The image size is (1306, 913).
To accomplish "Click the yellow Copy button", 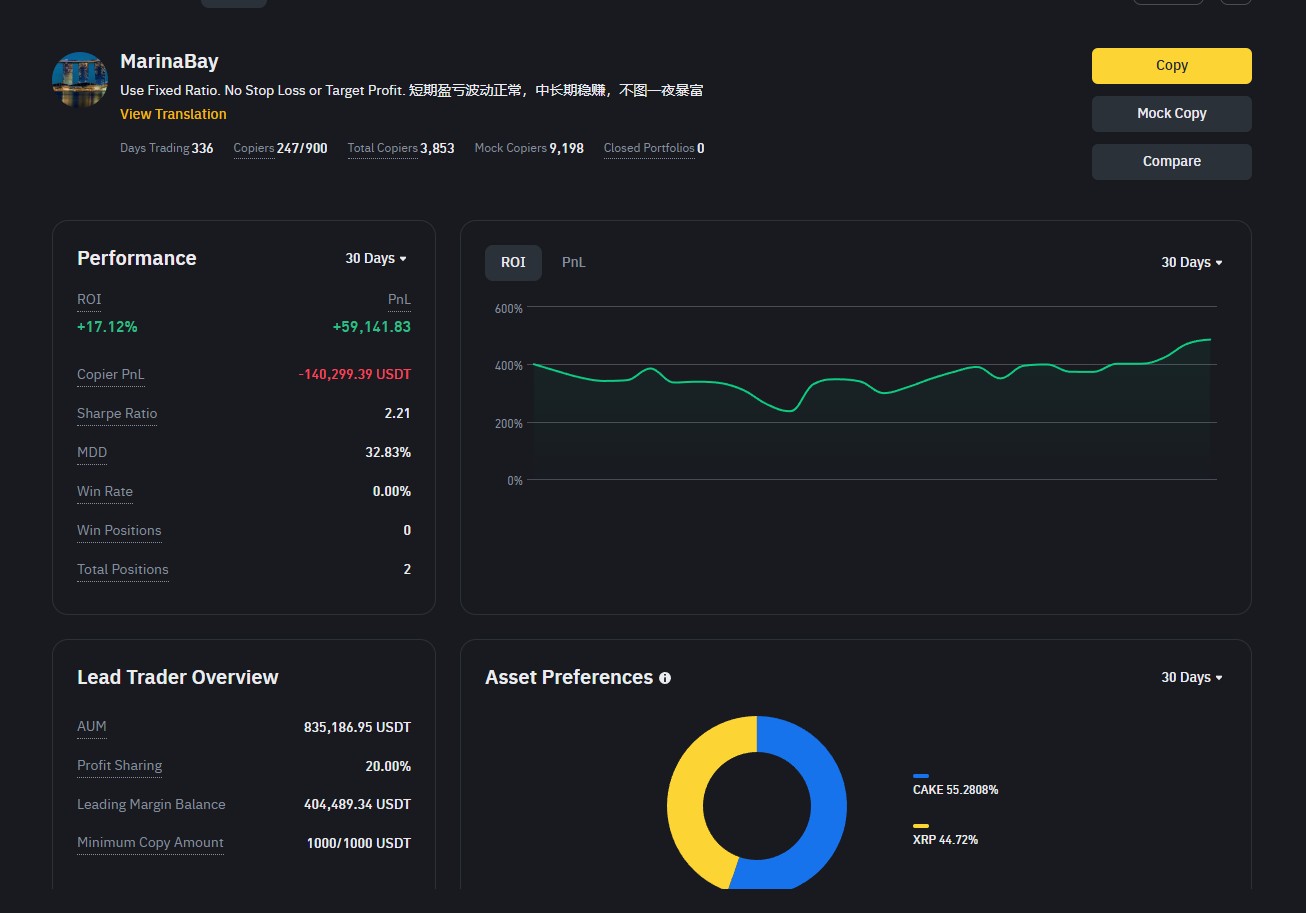I will pos(1171,66).
